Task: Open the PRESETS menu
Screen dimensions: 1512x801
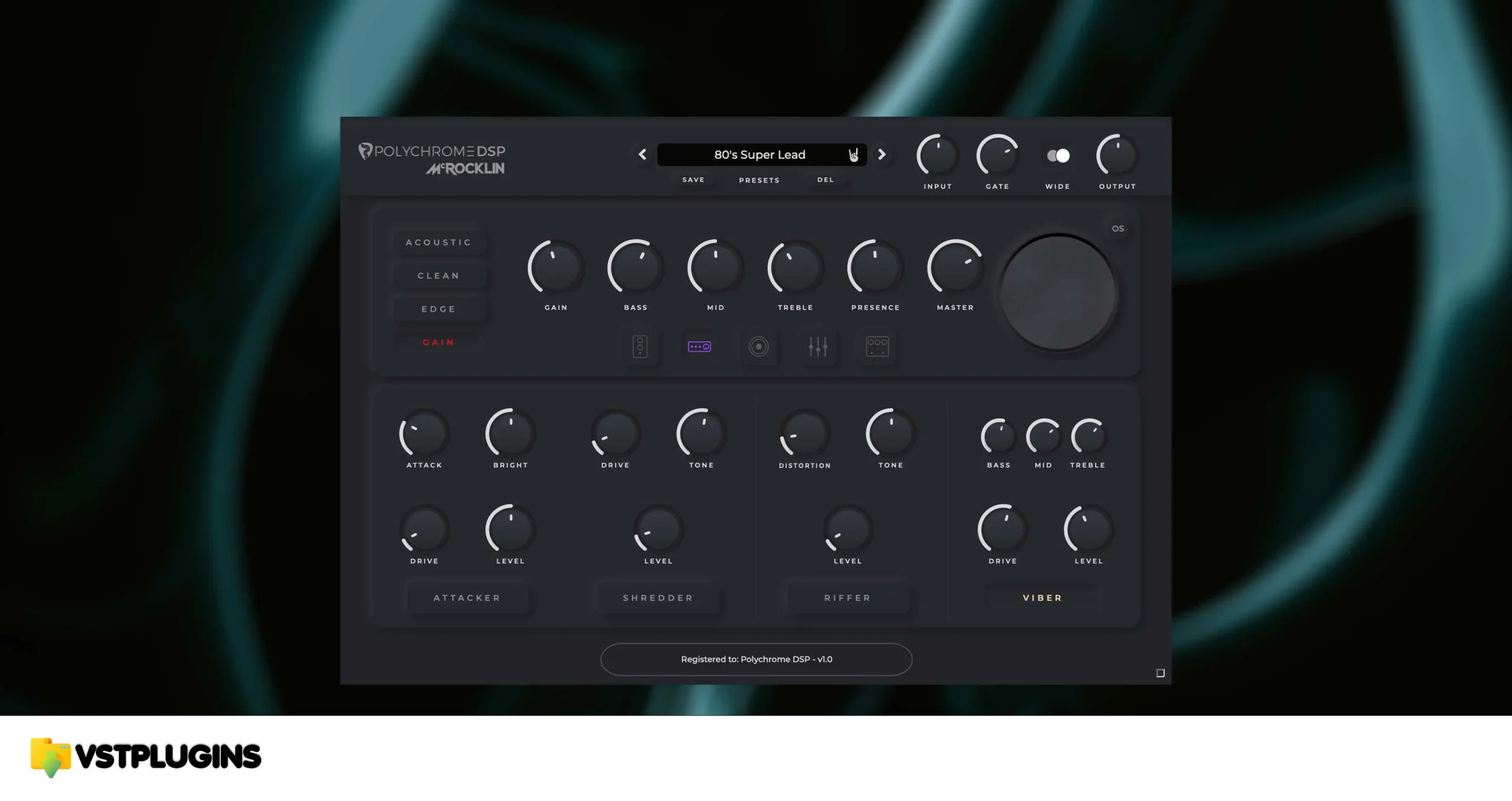Action: (759, 180)
